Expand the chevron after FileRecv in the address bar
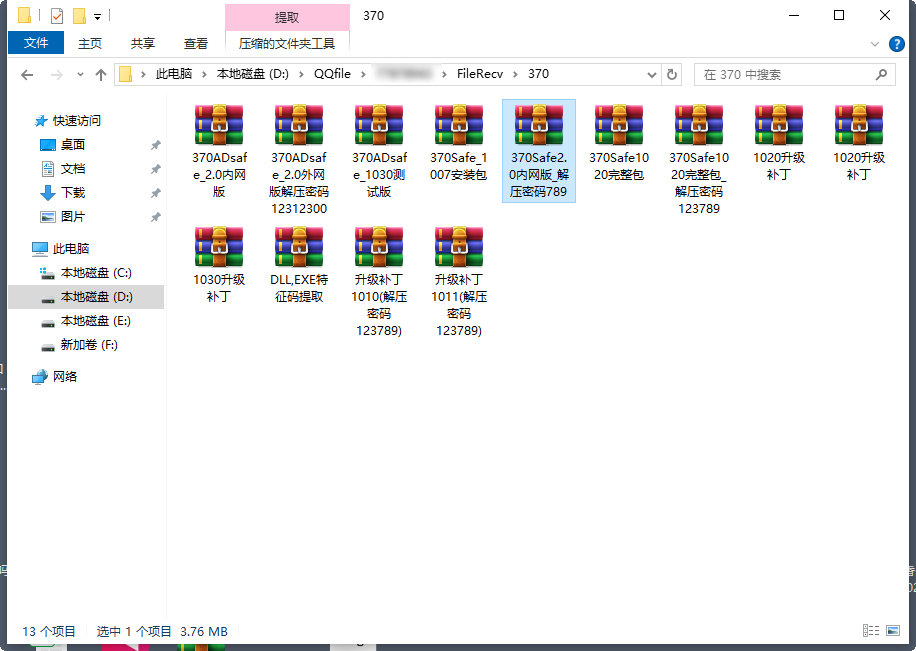The height and width of the screenshot is (651, 916). coord(515,74)
